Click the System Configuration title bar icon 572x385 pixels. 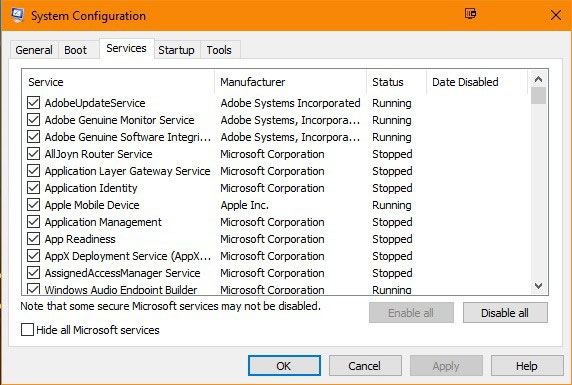(x=17, y=15)
